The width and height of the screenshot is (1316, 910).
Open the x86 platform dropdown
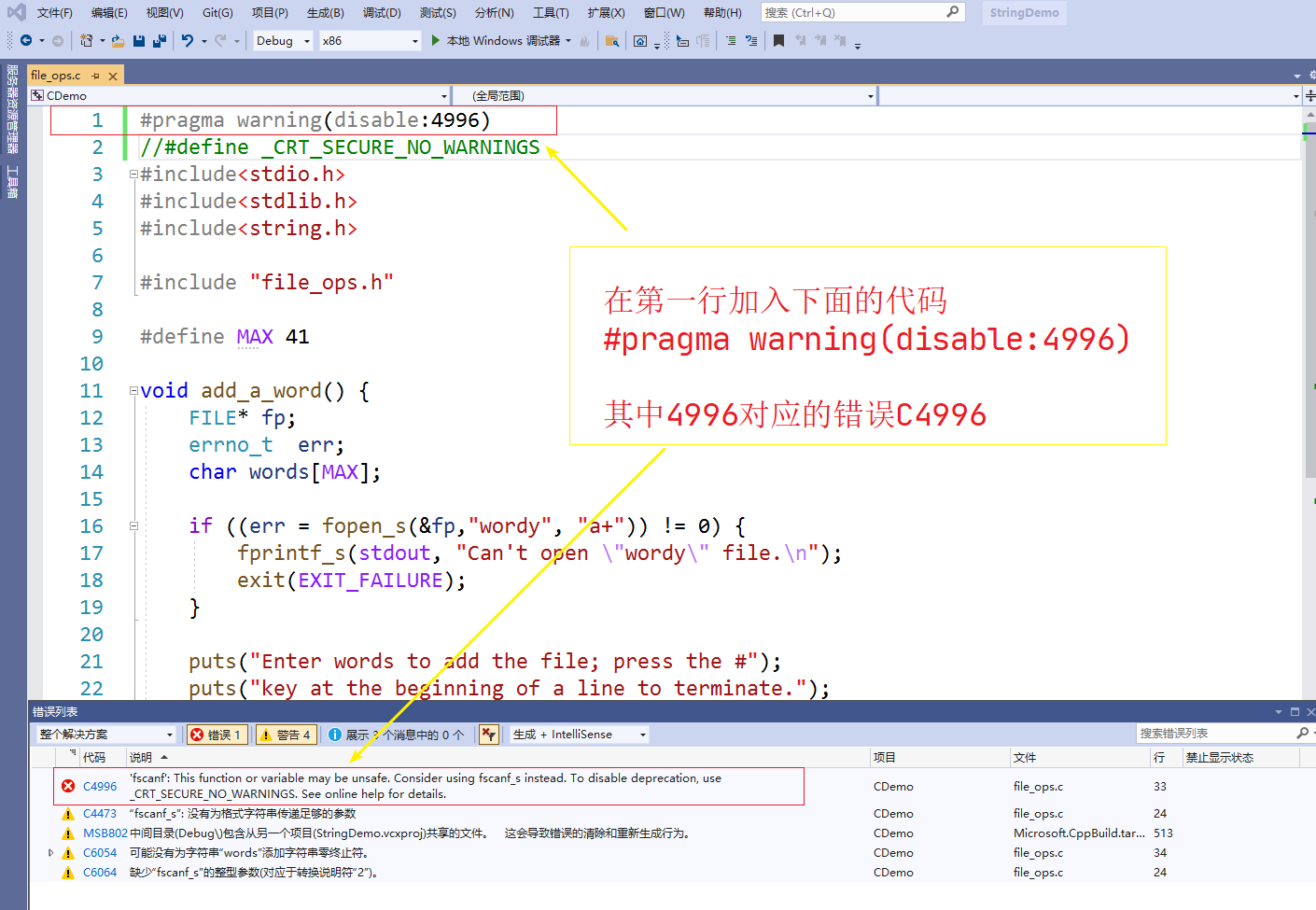click(x=371, y=40)
